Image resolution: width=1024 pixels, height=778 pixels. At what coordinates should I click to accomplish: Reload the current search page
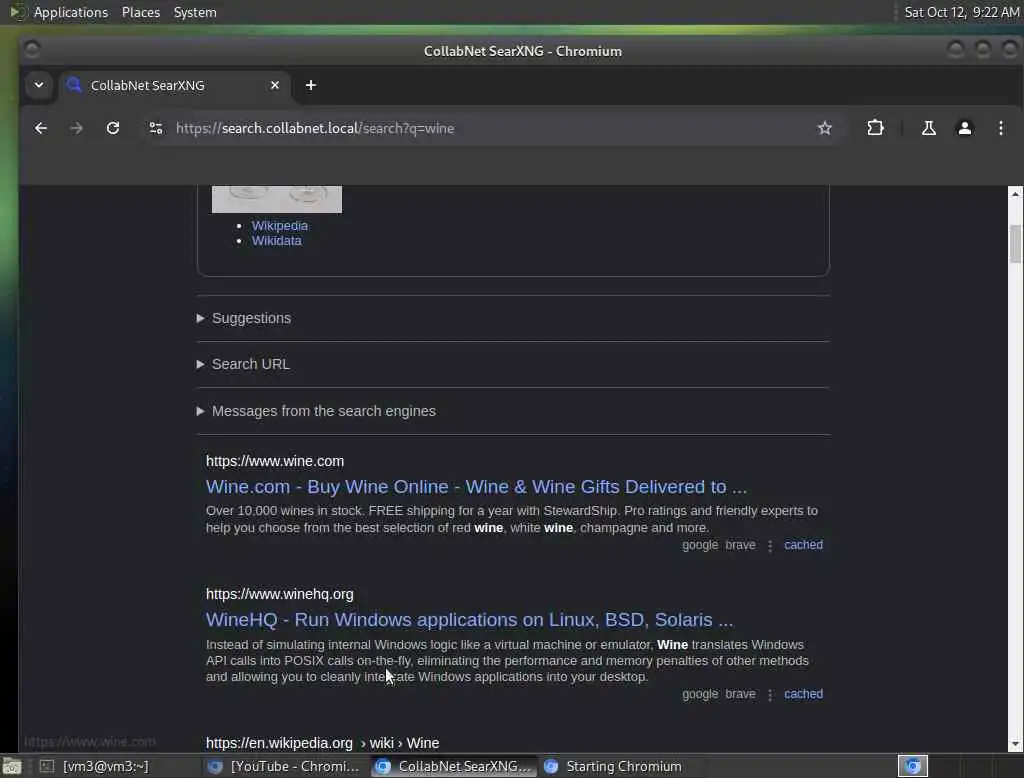tap(113, 128)
